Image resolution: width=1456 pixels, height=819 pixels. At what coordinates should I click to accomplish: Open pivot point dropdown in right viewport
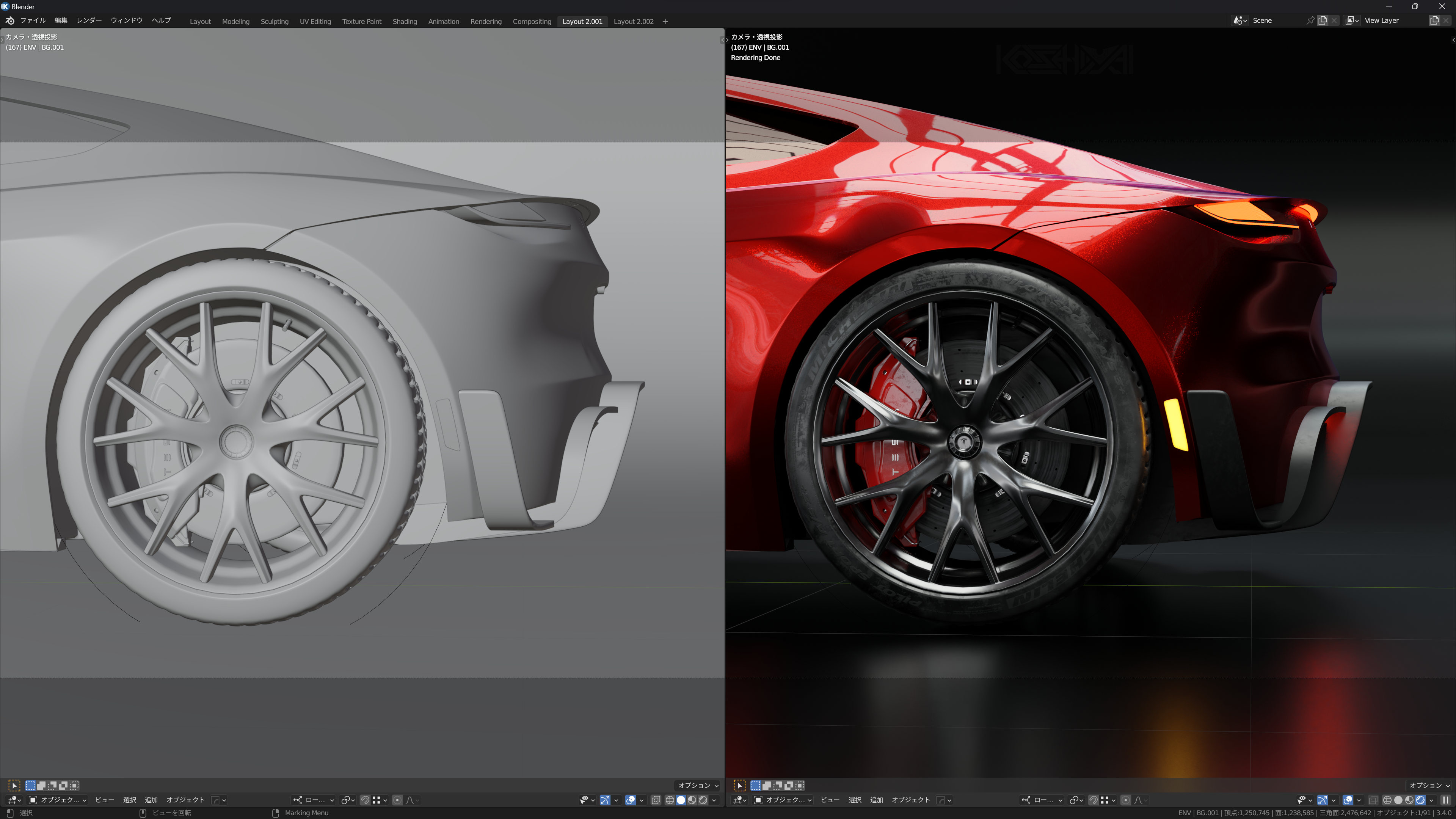[x=1076, y=800]
